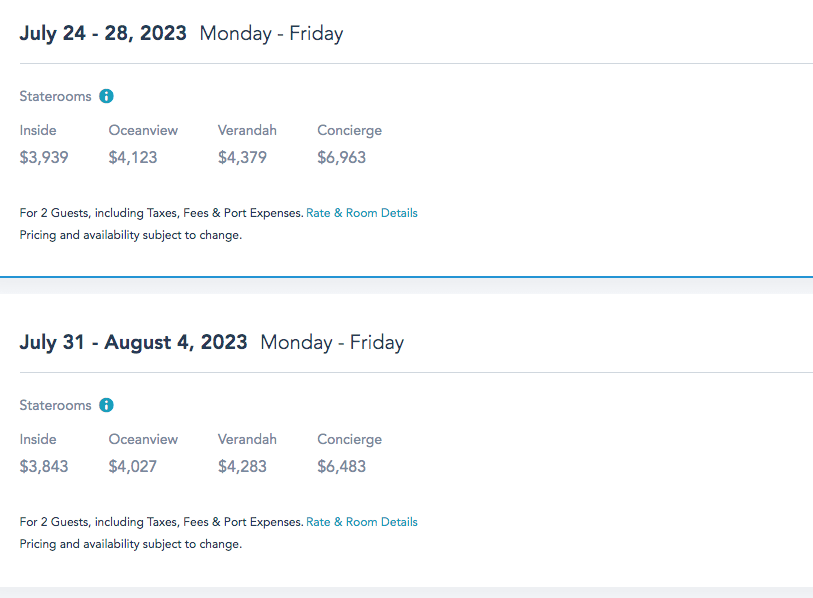The width and height of the screenshot is (813, 598).
Task: Select the $6,483 Concierge stateroom price
Action: tap(341, 466)
